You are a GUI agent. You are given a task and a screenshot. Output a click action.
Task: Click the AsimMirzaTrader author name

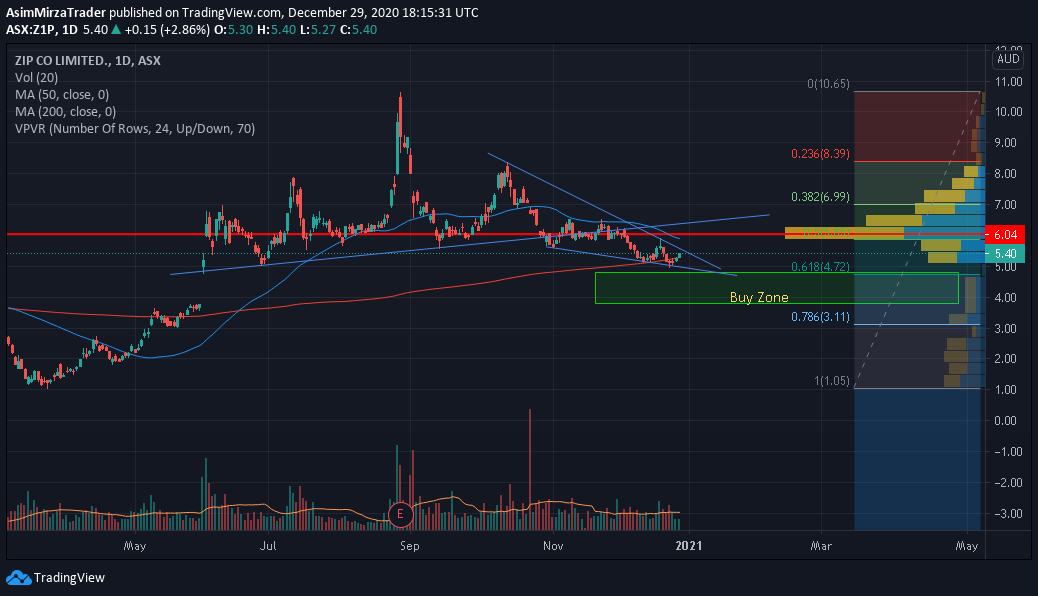pos(56,13)
